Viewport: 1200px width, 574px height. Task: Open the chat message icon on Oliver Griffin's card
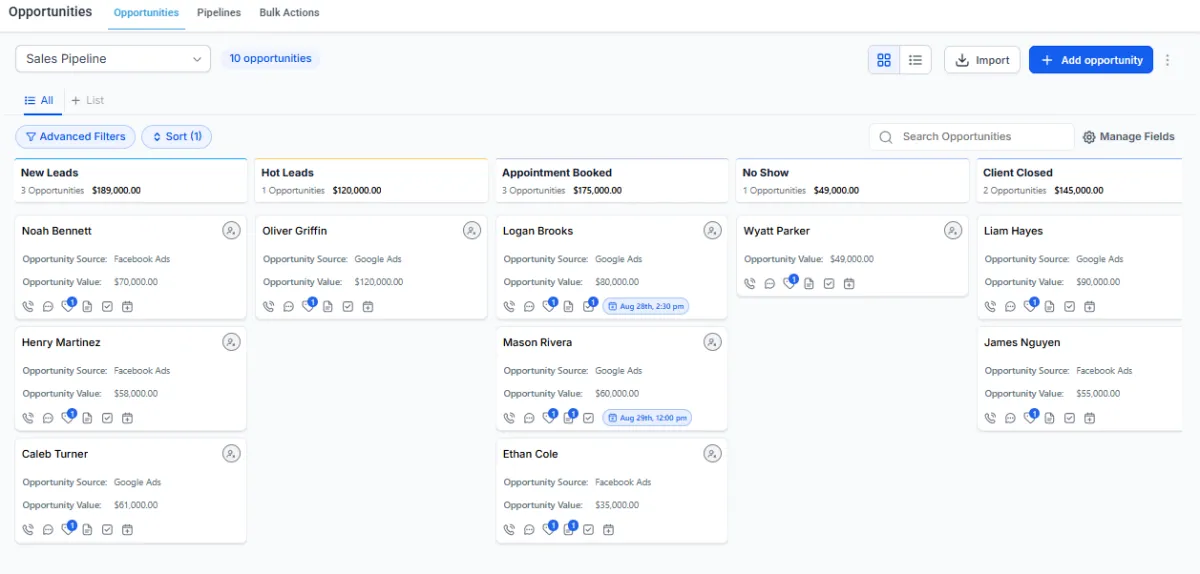288,307
